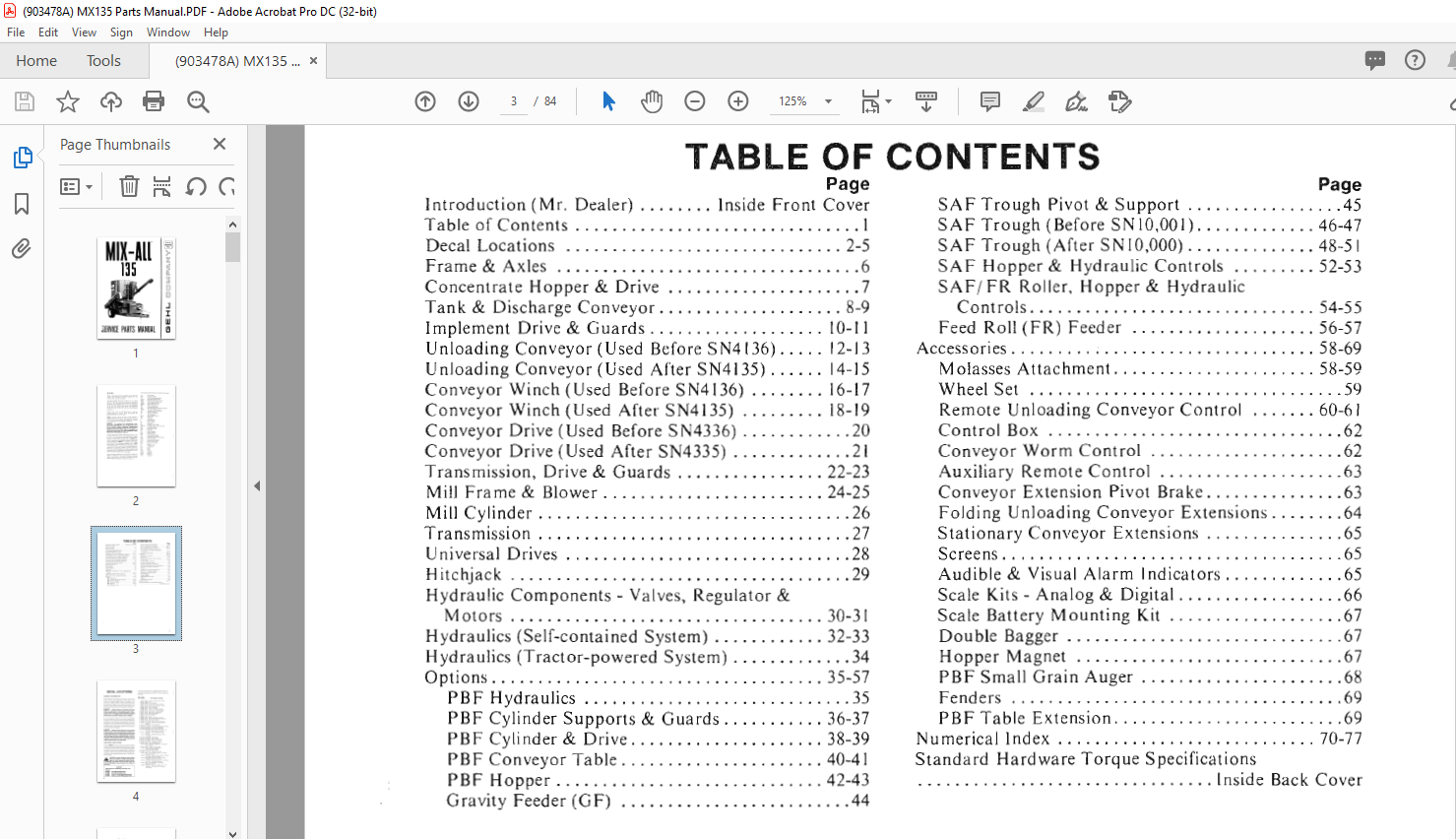Add the document to starred with star icon
This screenshot has height=839, width=1456.
click(68, 101)
